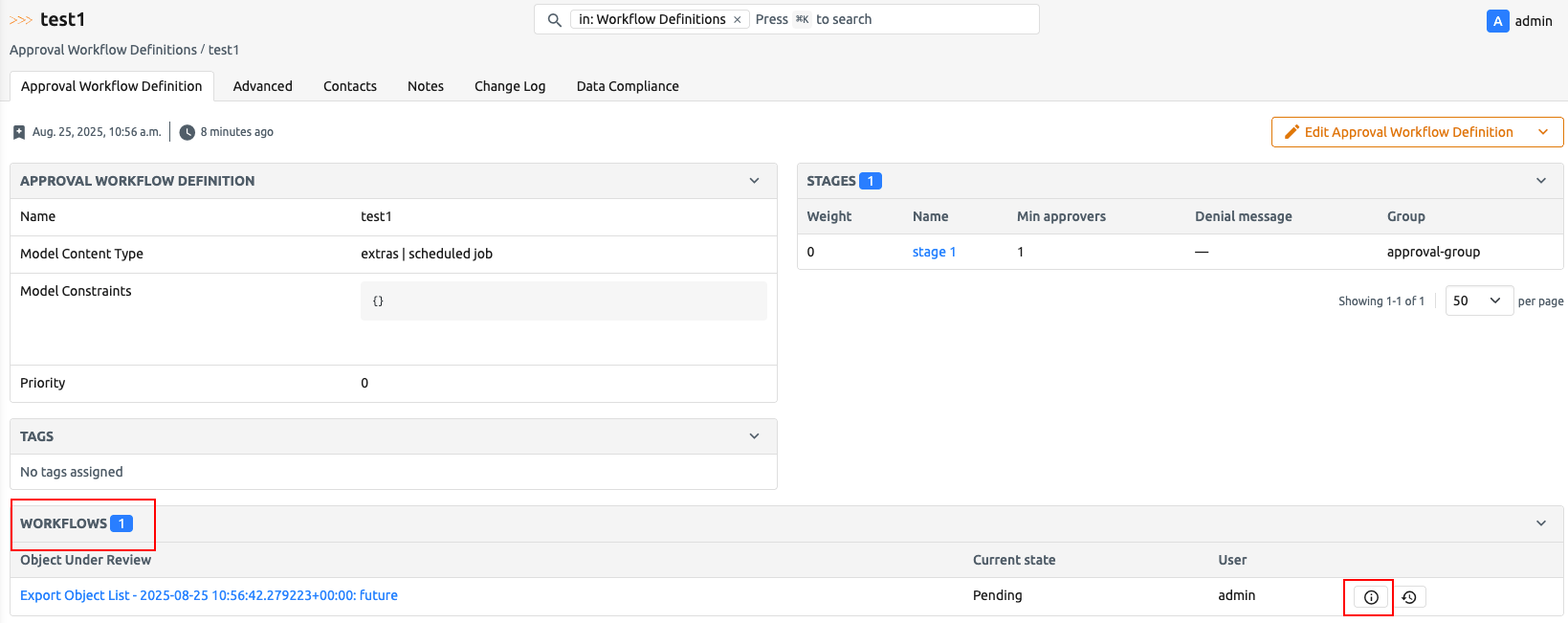Switch to the Data Compliance tab
Image resolution: width=1568 pixels, height=623 pixels.
coord(628,86)
